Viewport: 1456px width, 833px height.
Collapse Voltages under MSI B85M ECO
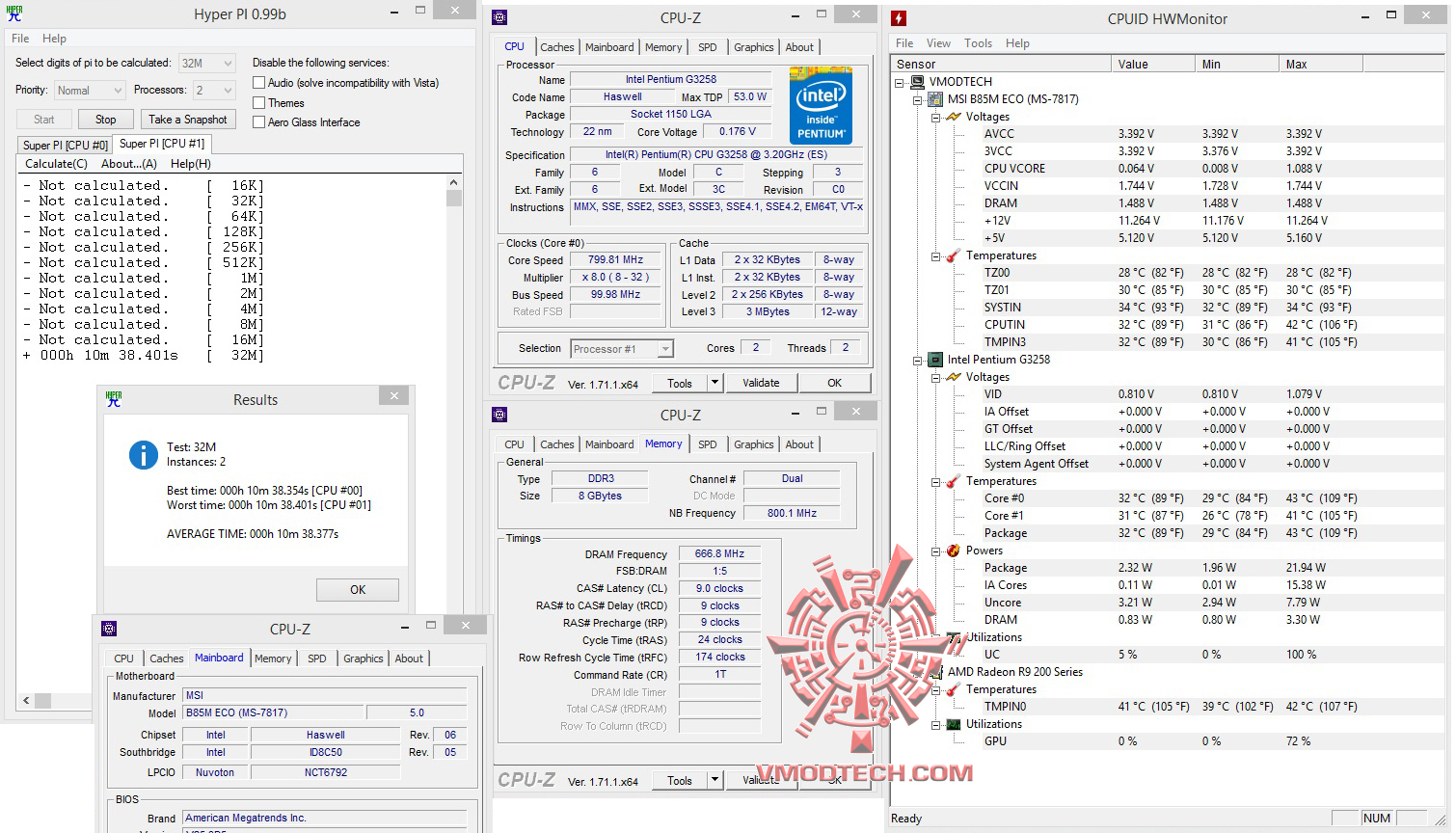point(935,117)
